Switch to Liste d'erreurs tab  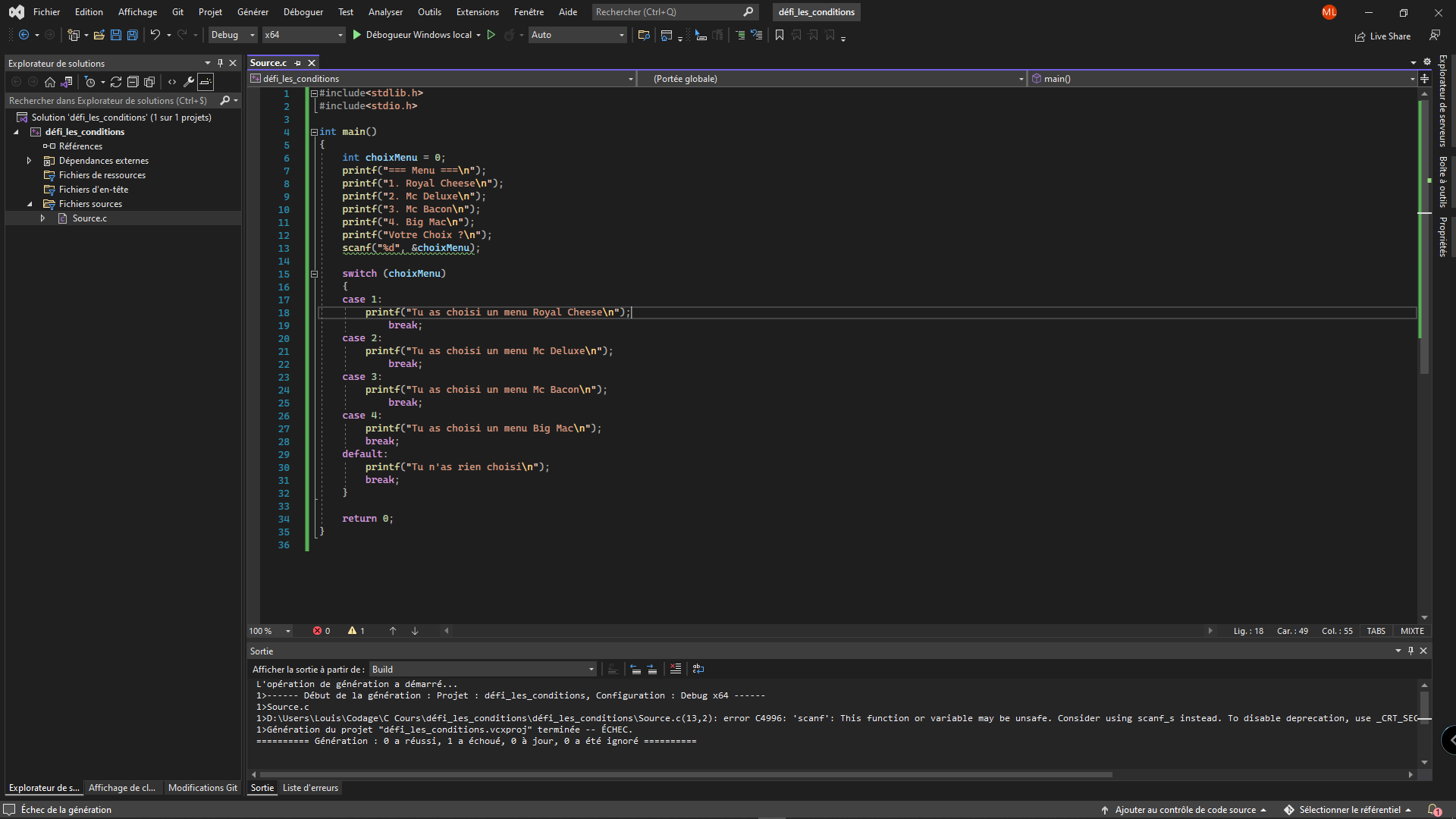(311, 788)
